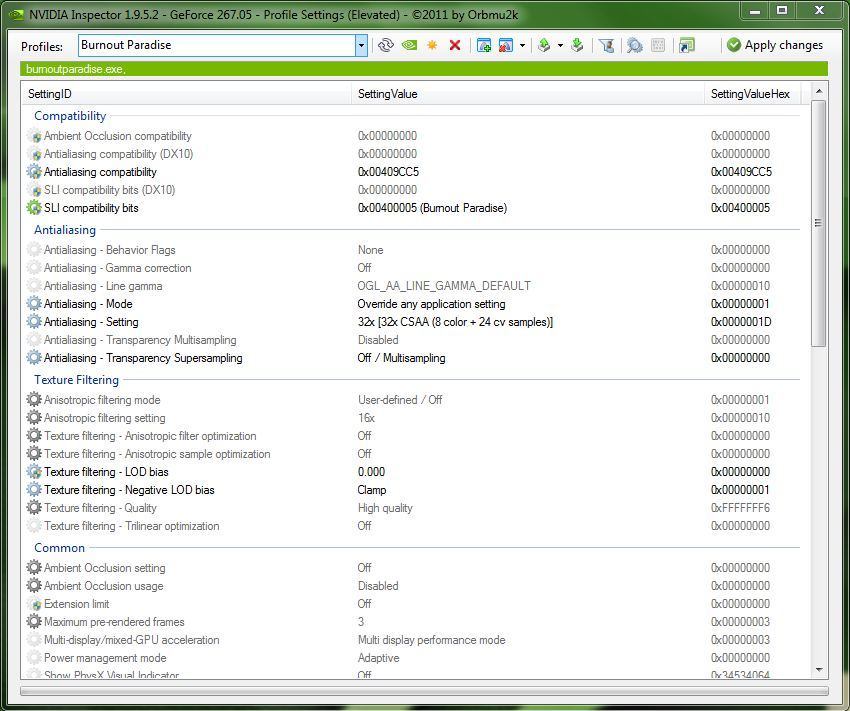Create a new profile with the star icon
Image resolution: width=850 pixels, height=711 pixels.
[x=432, y=45]
